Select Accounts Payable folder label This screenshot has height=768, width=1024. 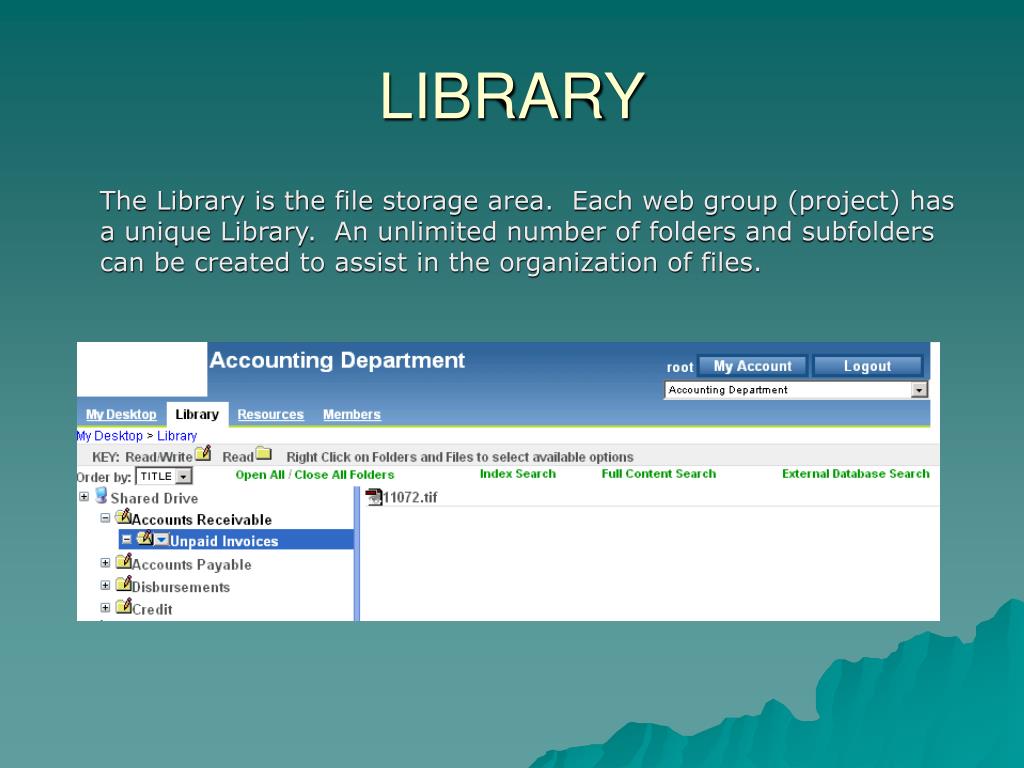coord(192,565)
